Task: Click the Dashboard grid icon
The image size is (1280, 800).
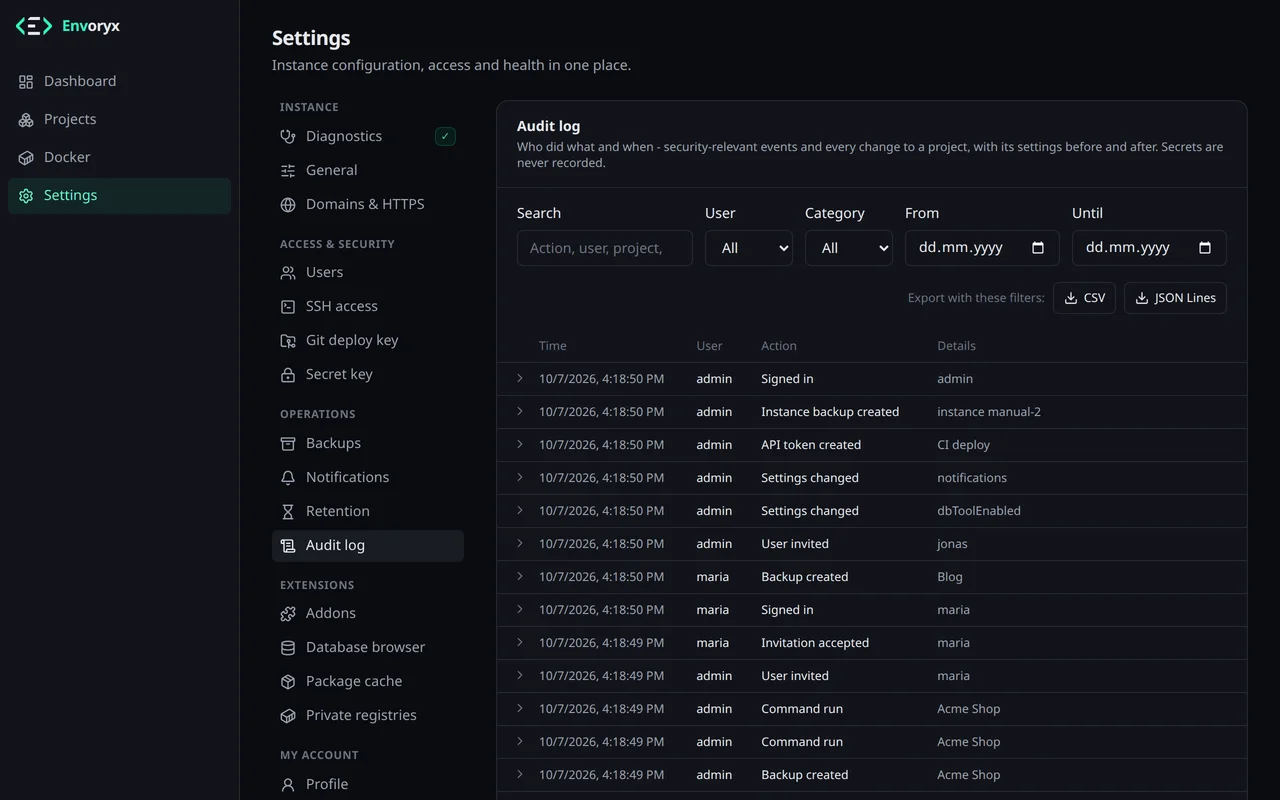Action: 26,82
